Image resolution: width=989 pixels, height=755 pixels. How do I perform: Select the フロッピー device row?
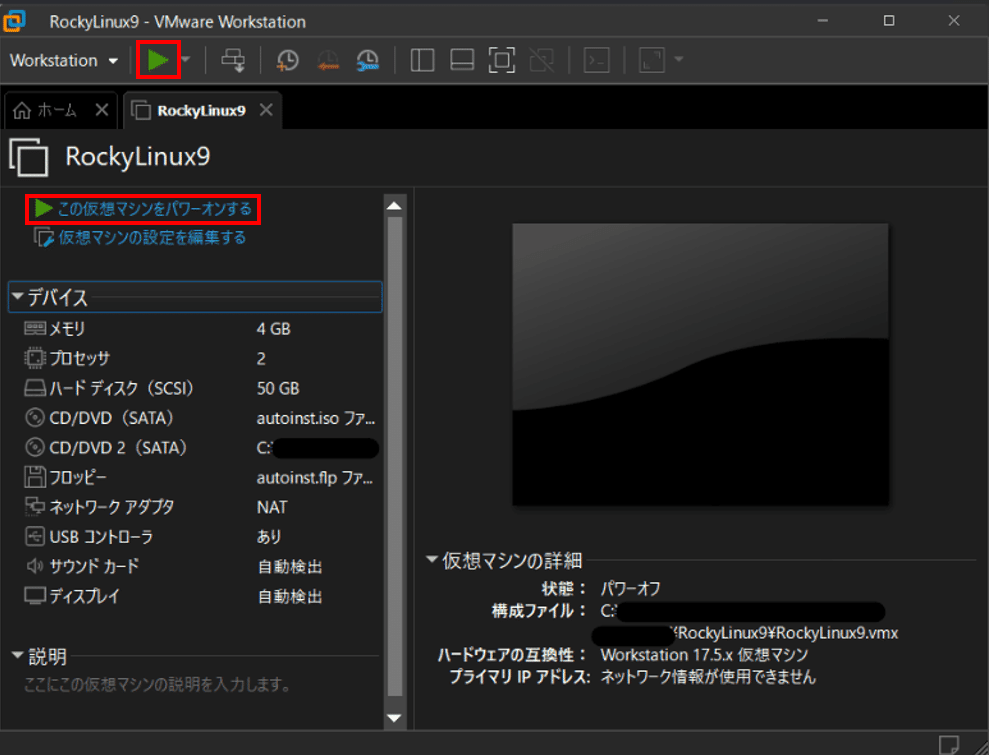coord(195,477)
